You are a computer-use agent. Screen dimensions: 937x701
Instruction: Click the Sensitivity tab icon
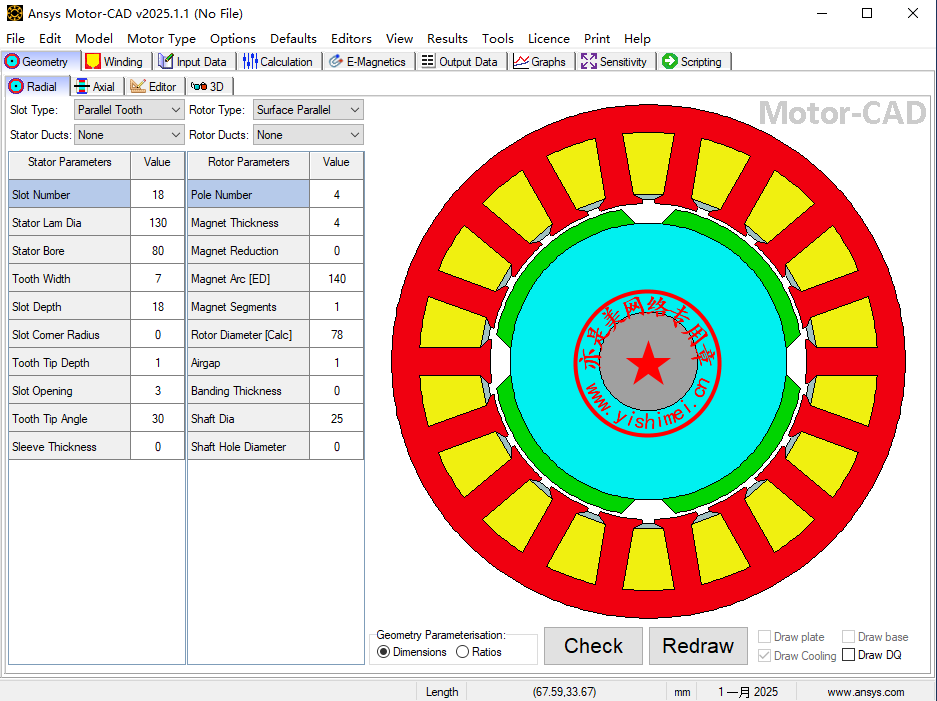click(589, 62)
